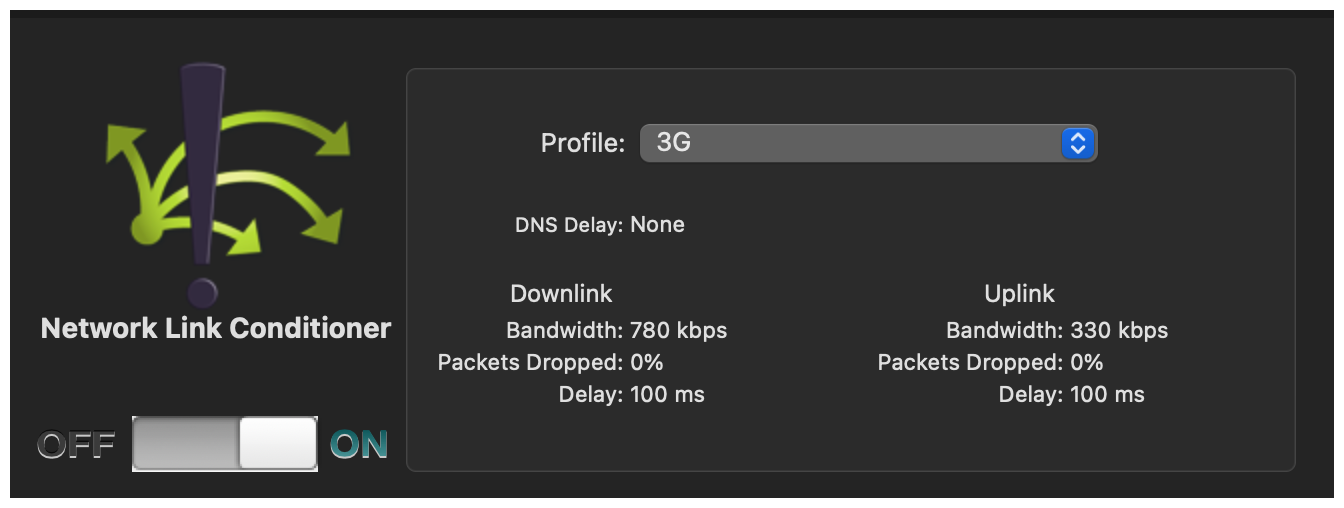This screenshot has height=508, width=1344.
Task: Open the Profile dropdown showing 3G
Action: (x=868, y=143)
